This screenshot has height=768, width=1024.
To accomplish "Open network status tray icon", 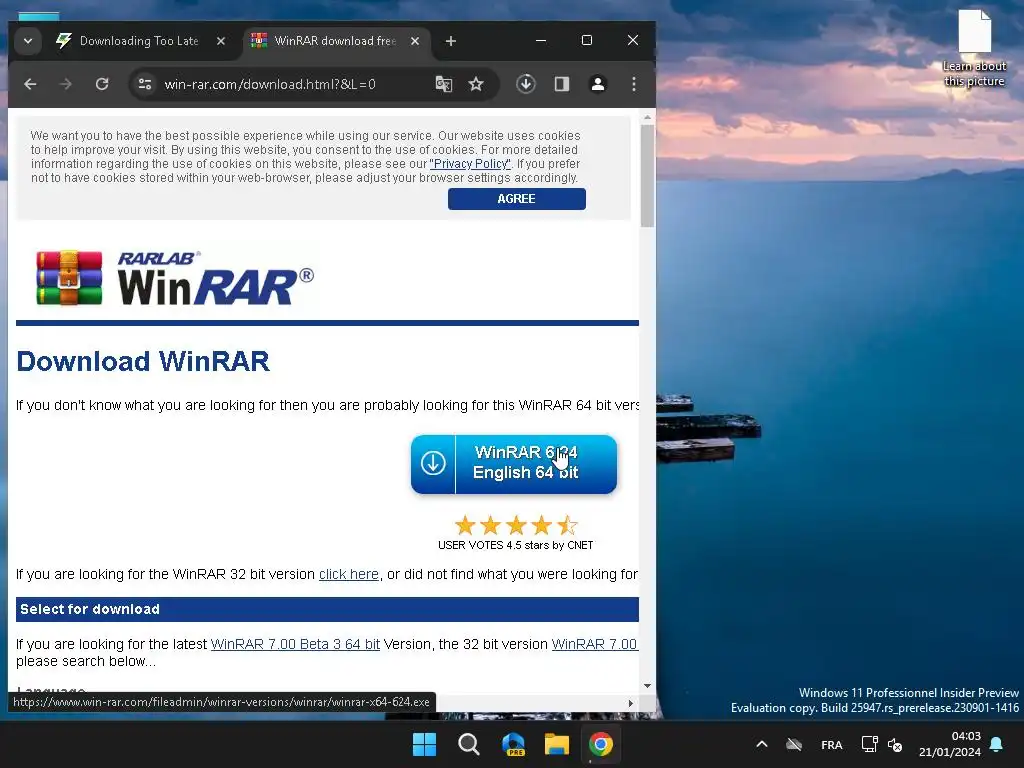I will point(869,744).
